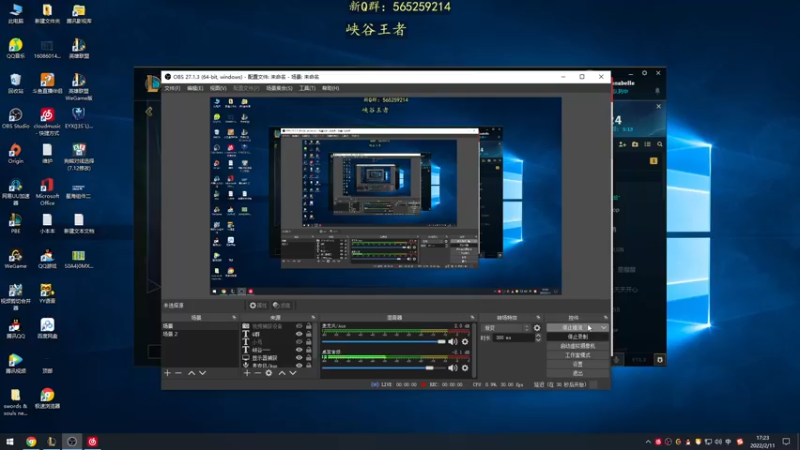Open the desktop audio mixer gear settings
Screen dimensions: 800x450
[x=465, y=368]
